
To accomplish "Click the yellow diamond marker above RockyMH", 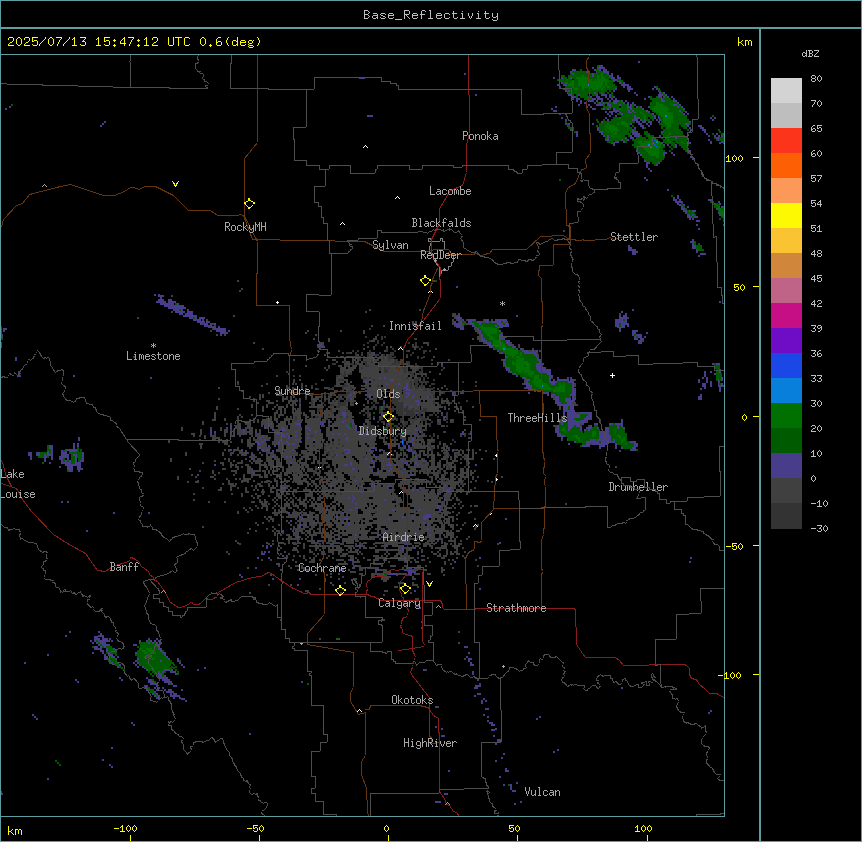I will [249, 203].
